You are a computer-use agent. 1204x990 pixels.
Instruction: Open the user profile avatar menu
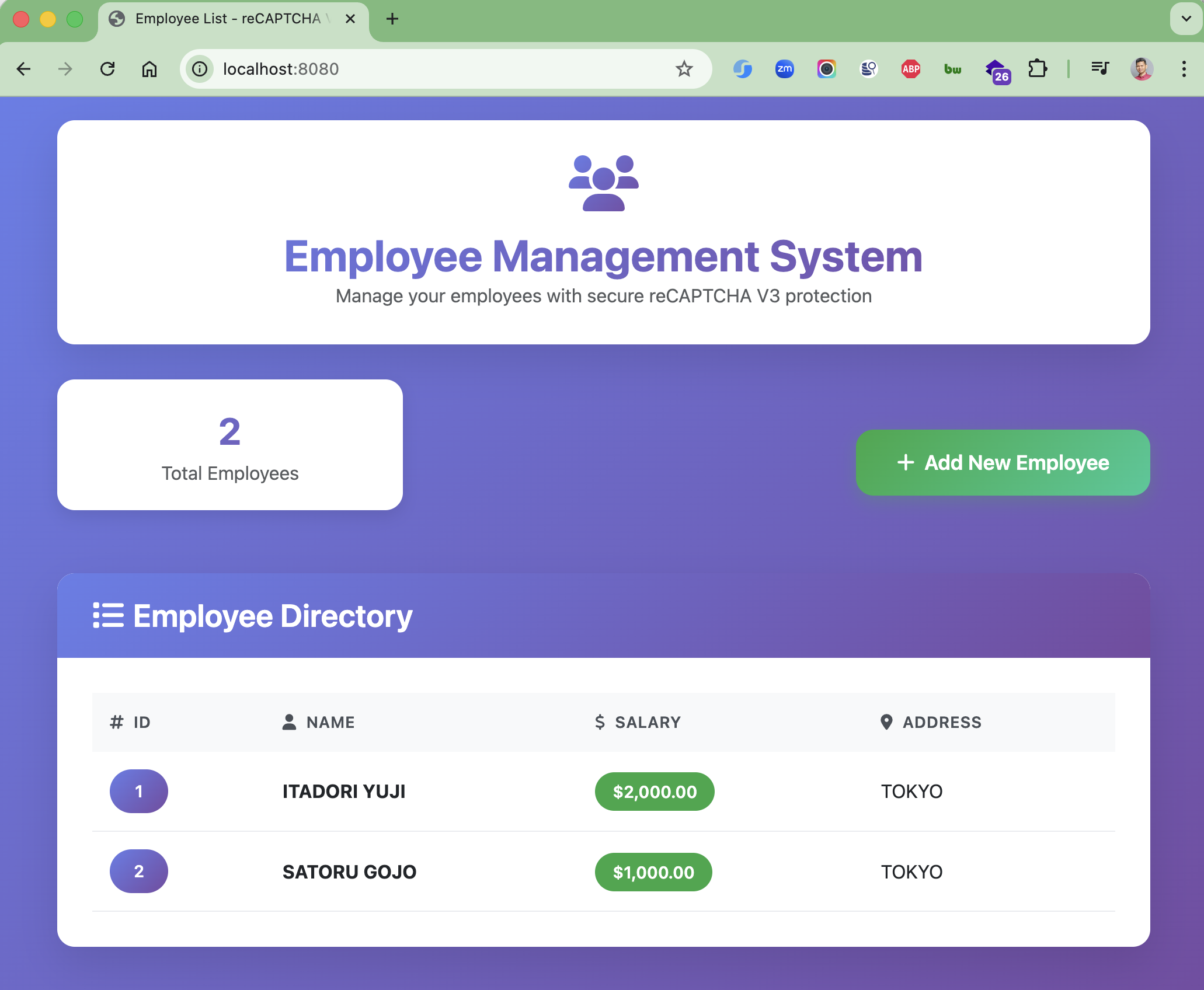(1142, 69)
